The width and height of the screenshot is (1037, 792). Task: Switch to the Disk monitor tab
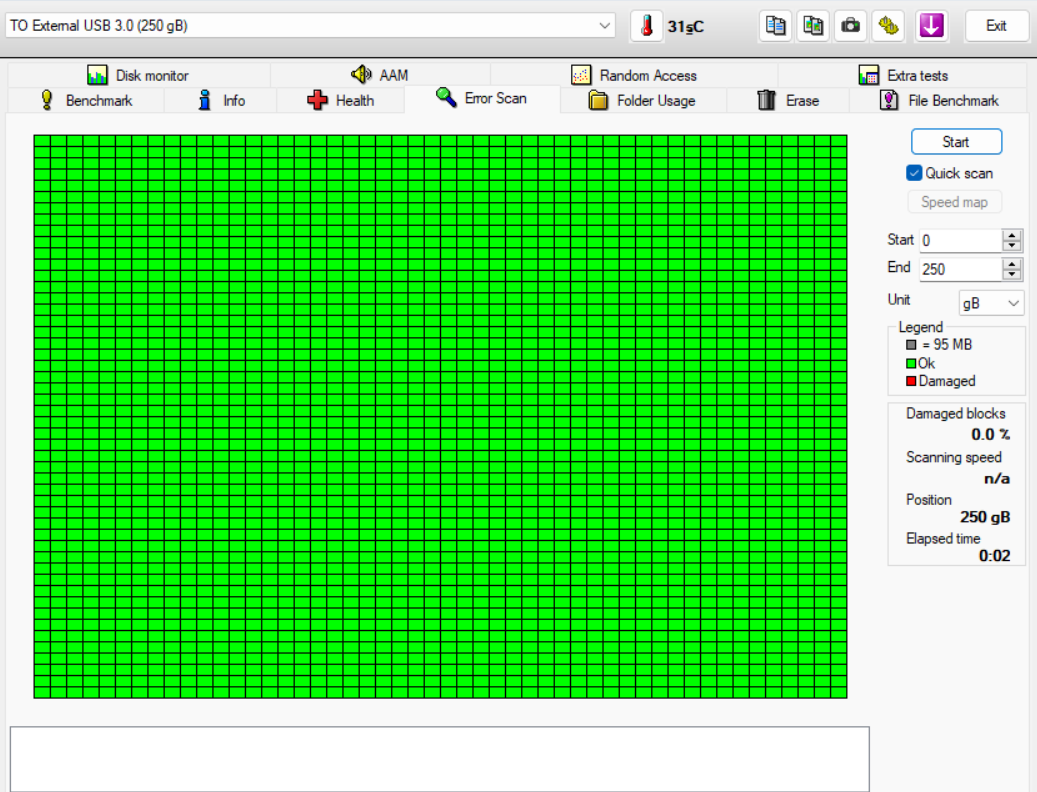pyautogui.click(x=138, y=75)
